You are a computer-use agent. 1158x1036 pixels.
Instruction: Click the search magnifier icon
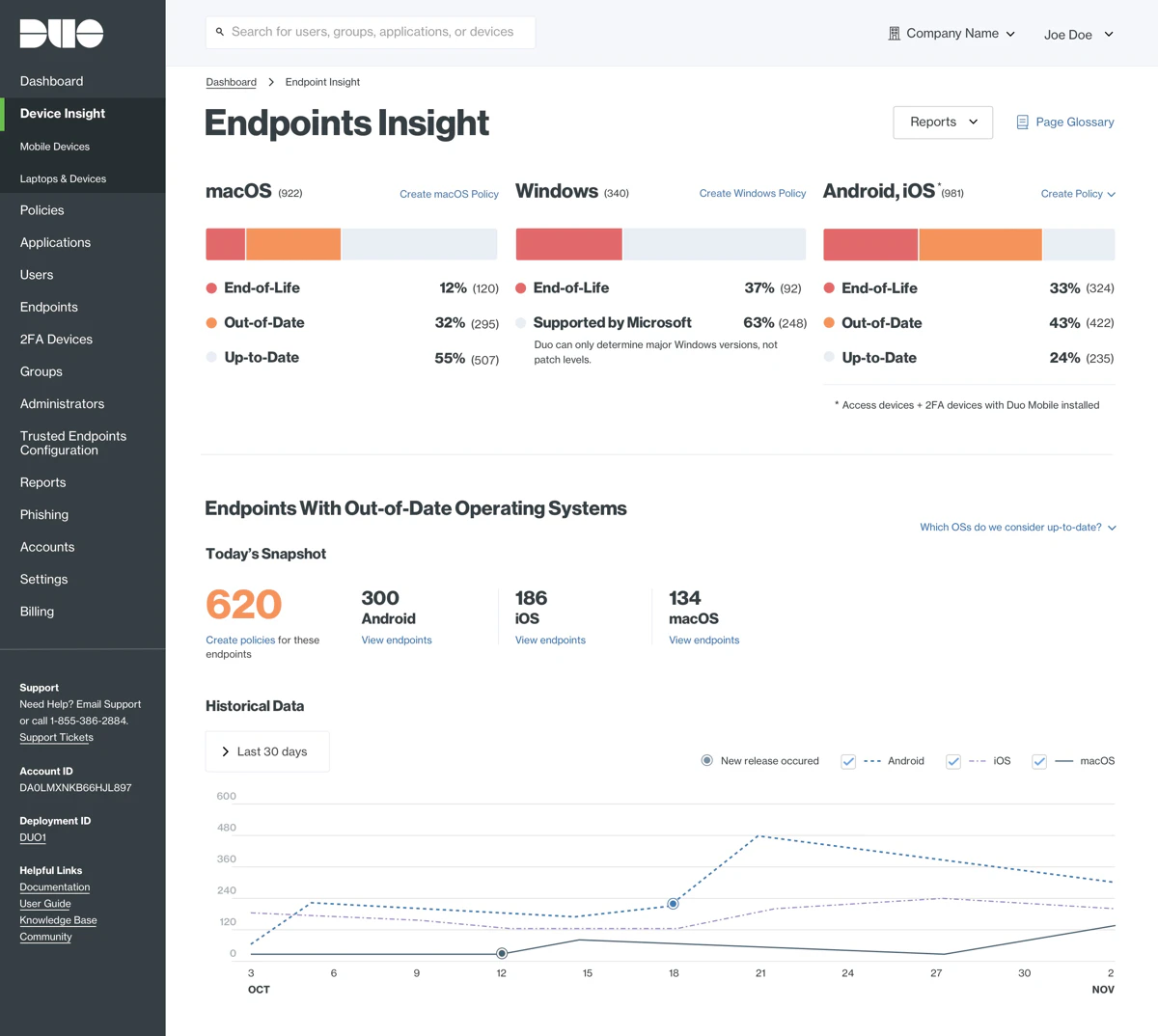(220, 32)
